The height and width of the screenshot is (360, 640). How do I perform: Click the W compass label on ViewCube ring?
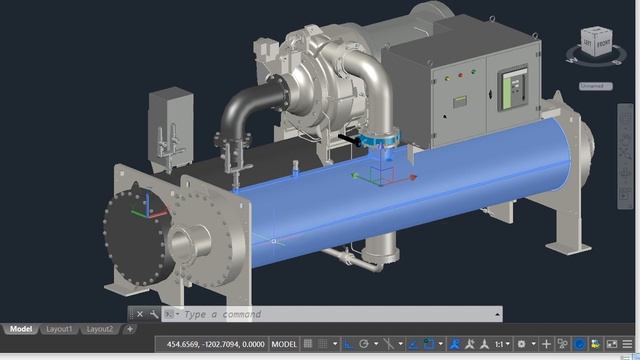571,61
